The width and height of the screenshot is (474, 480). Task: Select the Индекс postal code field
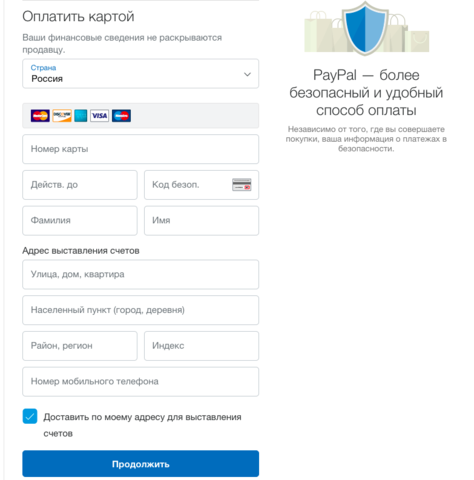[201, 346]
